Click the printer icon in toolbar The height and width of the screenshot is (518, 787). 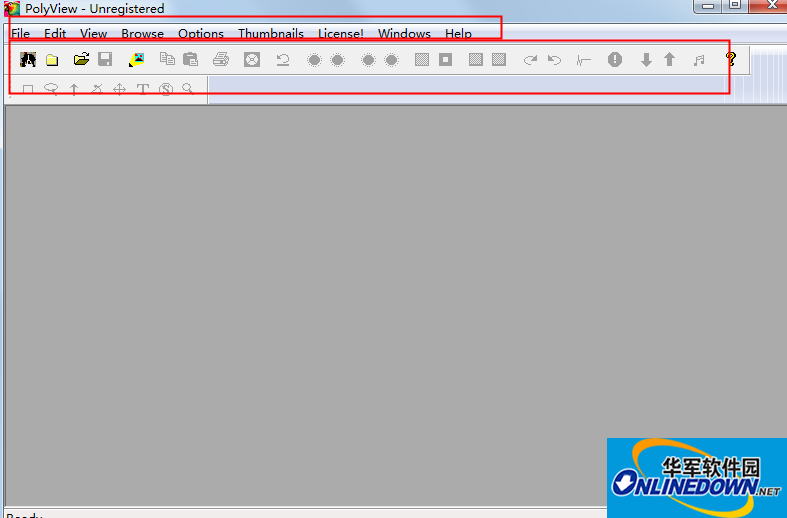(221, 60)
